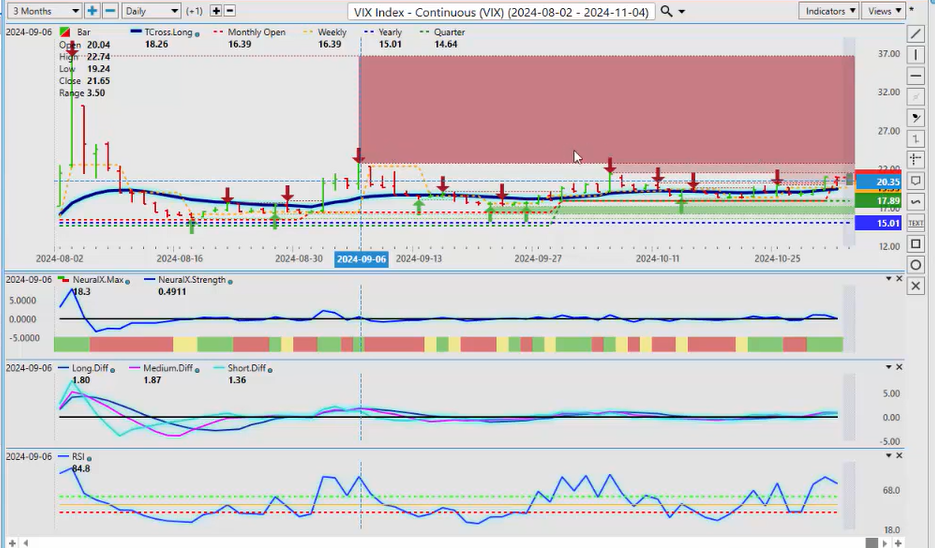Select the TEXT annotation tool
Viewport: 935px width, 548px height.
[x=915, y=223]
